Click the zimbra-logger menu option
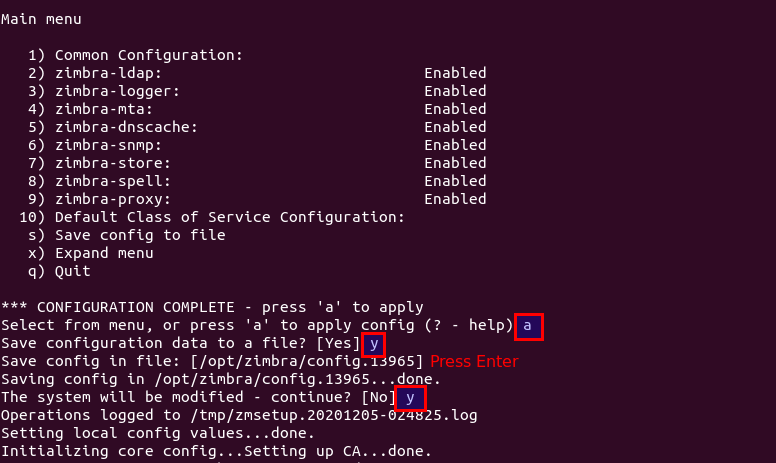This screenshot has height=463, width=776. tap(117, 91)
